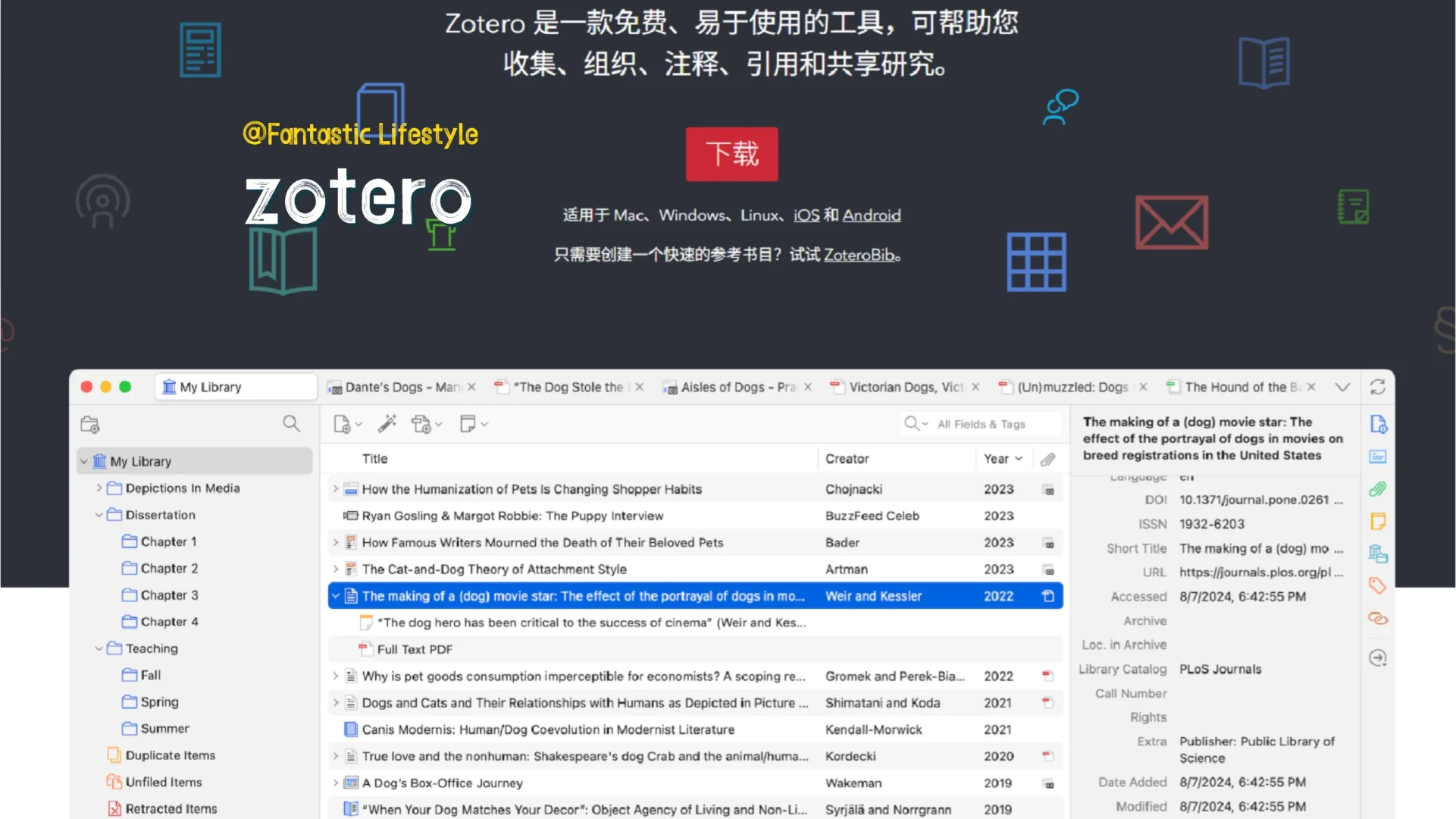Select Ryan Gosling & Margot Robbie item
Screen dimensions: 1456x819
pyautogui.click(x=695, y=516)
